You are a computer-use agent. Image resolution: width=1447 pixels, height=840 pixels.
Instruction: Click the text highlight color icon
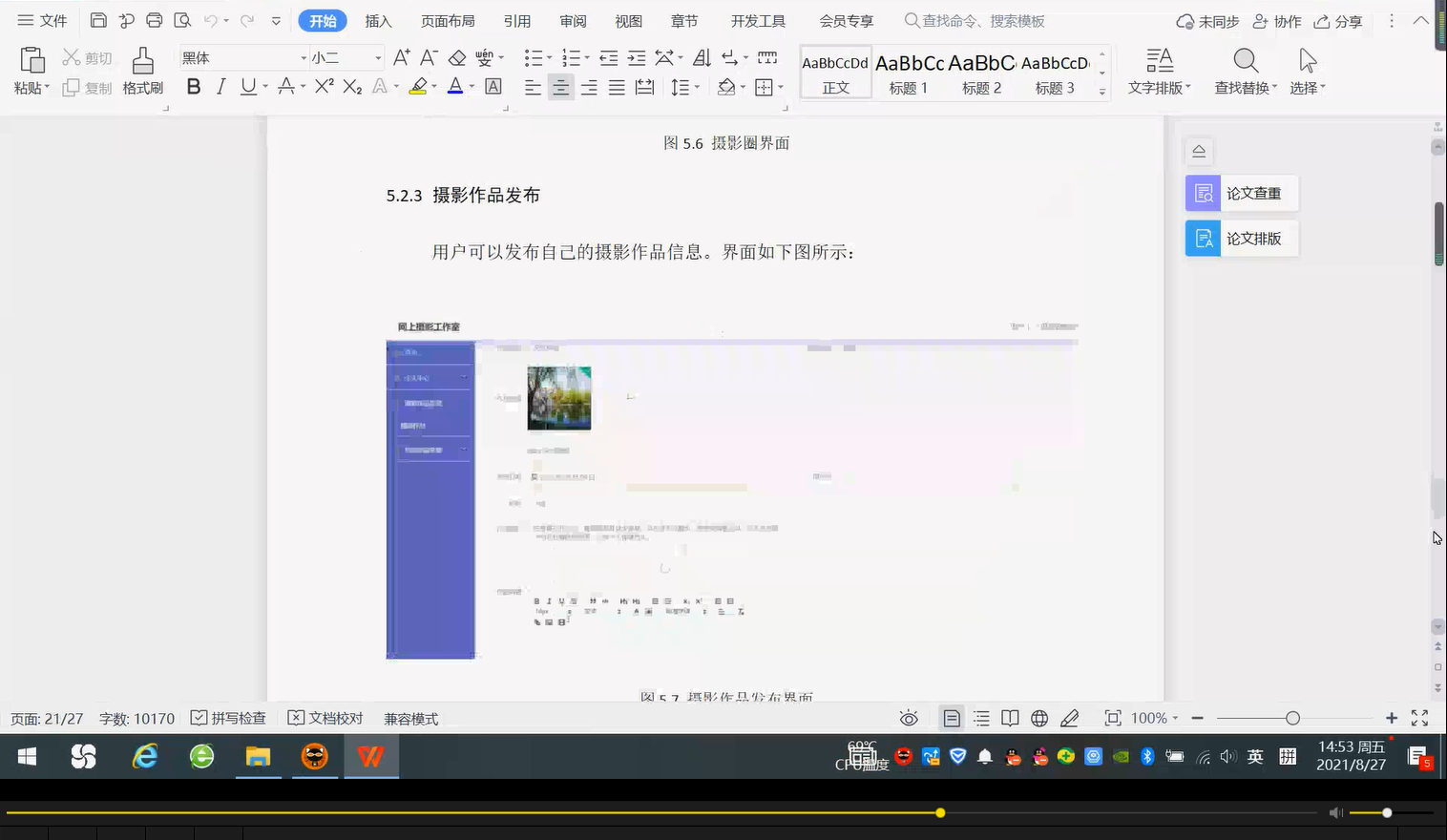pyautogui.click(x=417, y=87)
